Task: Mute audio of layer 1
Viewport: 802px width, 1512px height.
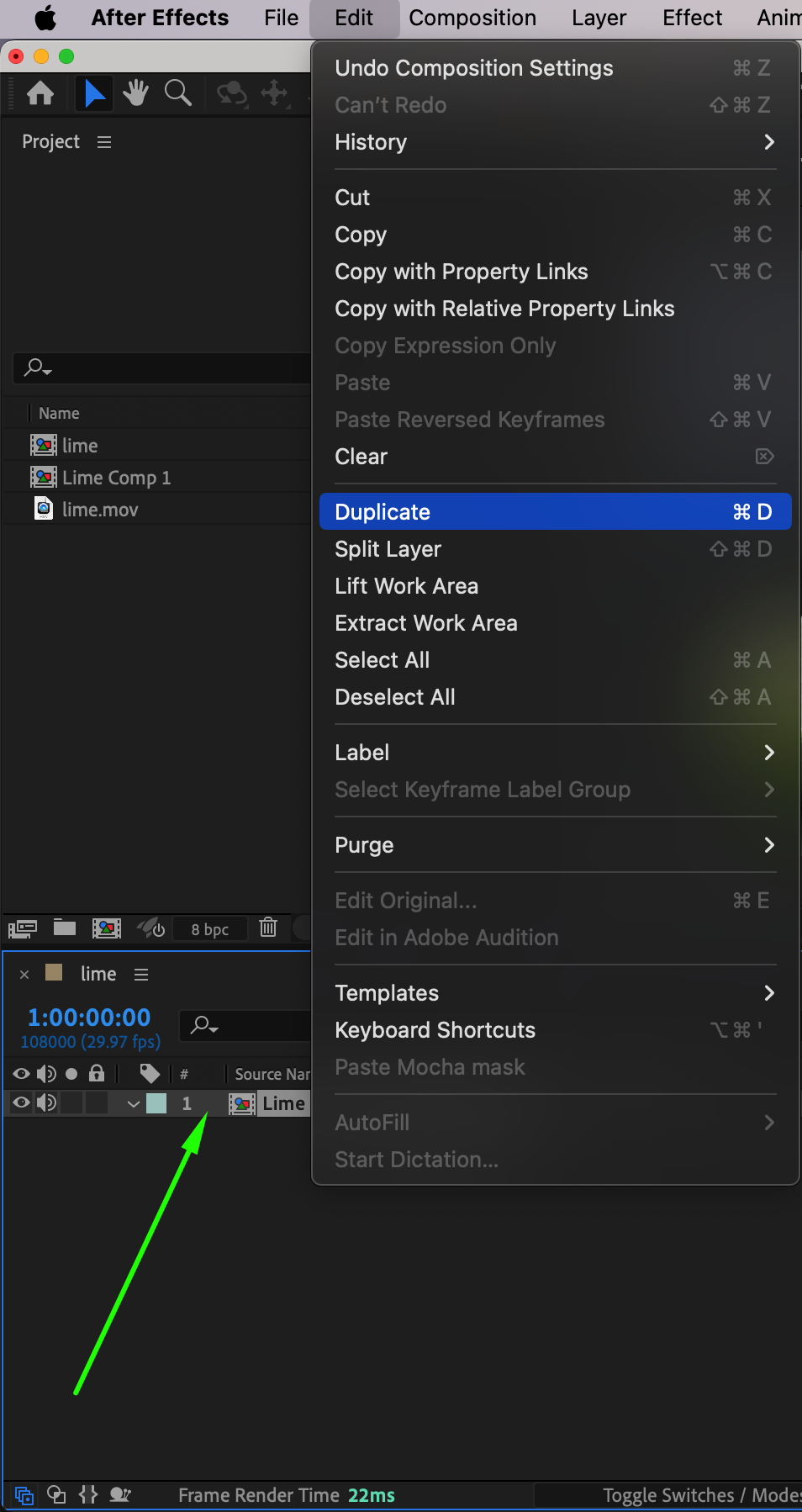Action: (47, 1102)
